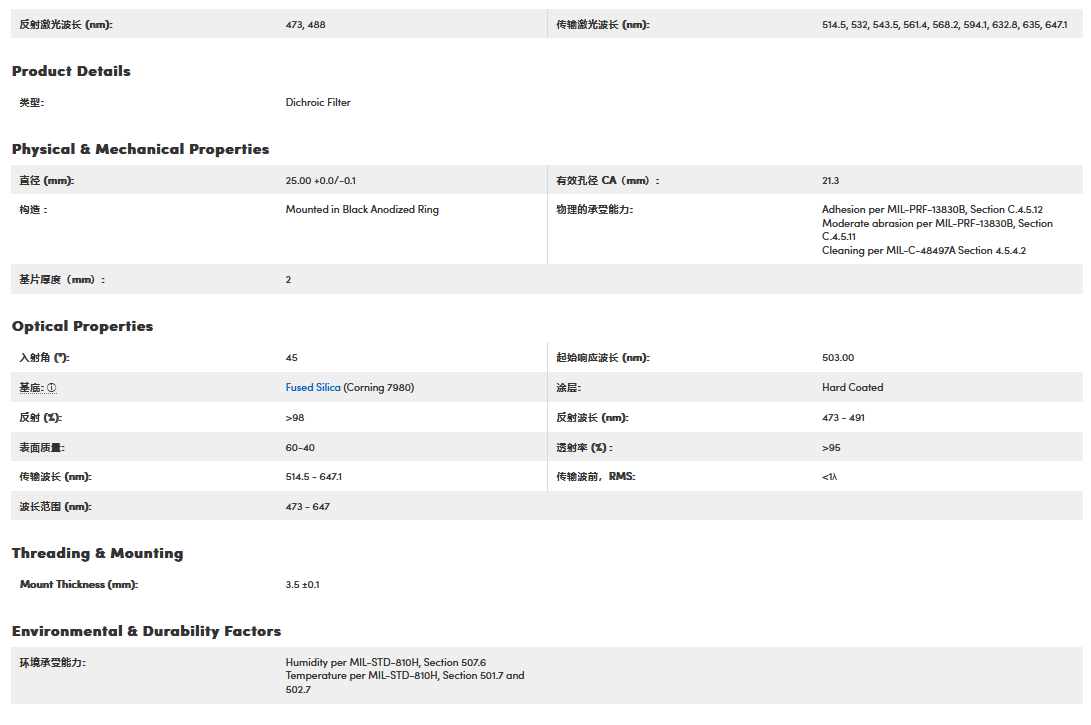Click the Threading & Mounting section heading
This screenshot has width=1091, height=725.
tap(97, 553)
